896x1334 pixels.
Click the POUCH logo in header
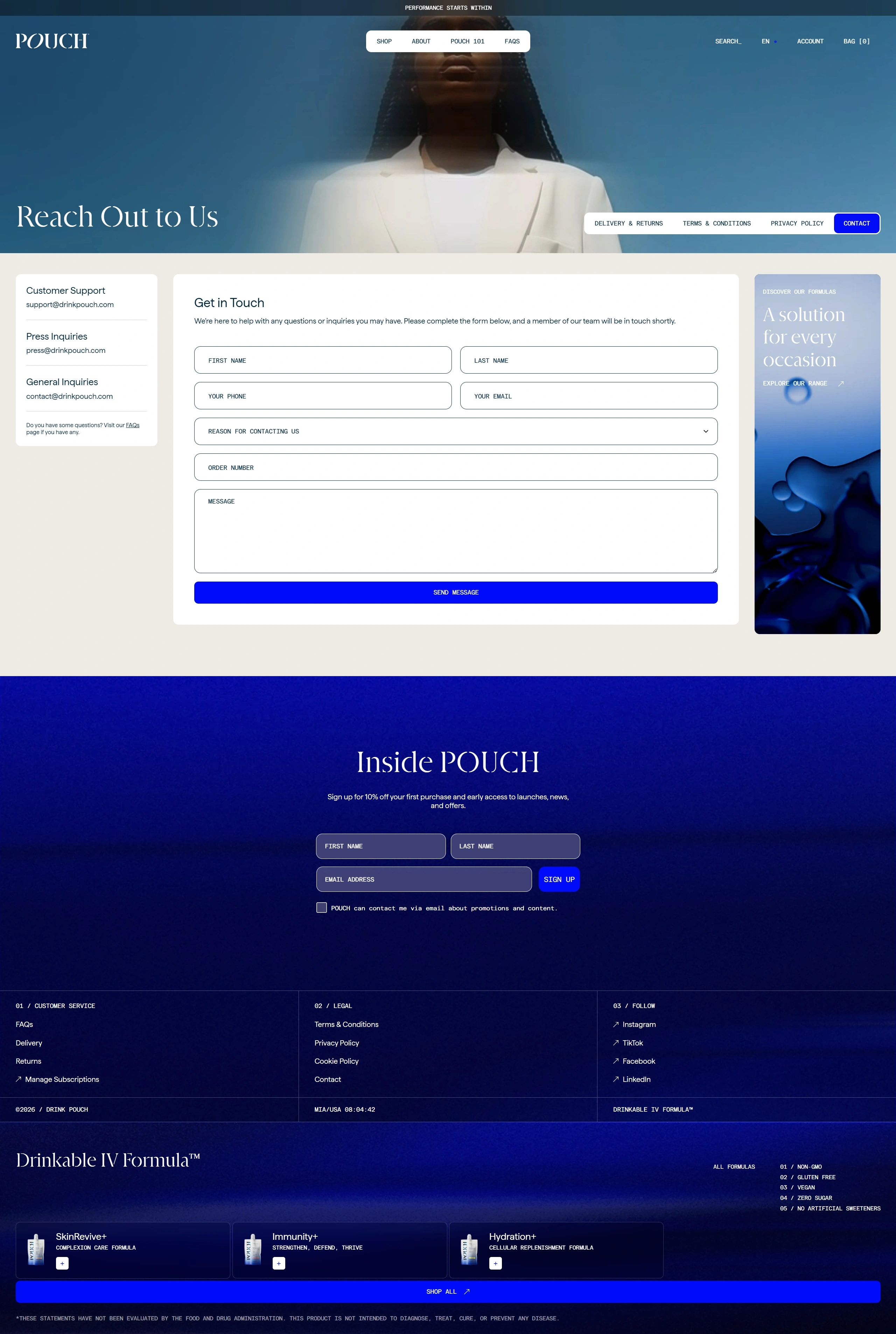coord(52,41)
